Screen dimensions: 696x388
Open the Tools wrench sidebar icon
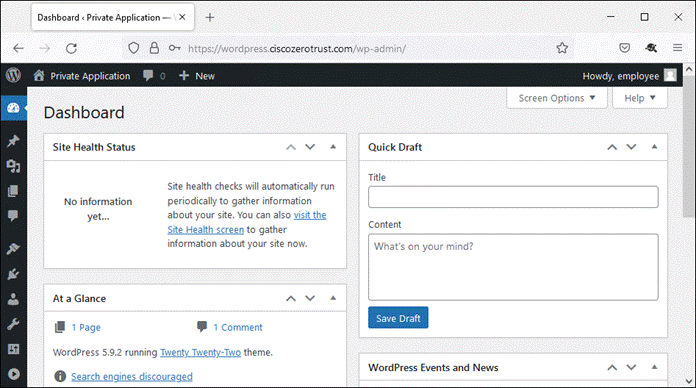13,325
